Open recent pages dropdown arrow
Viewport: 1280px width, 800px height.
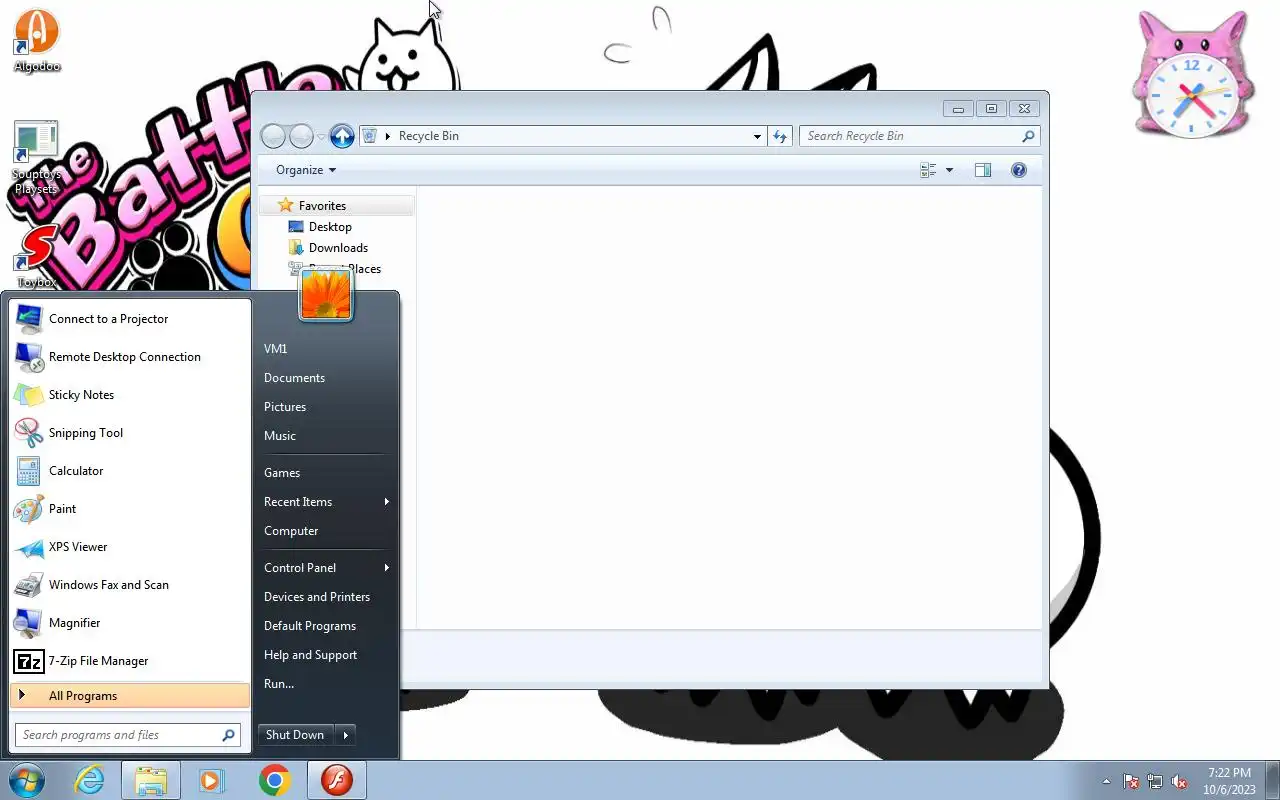coord(321,136)
